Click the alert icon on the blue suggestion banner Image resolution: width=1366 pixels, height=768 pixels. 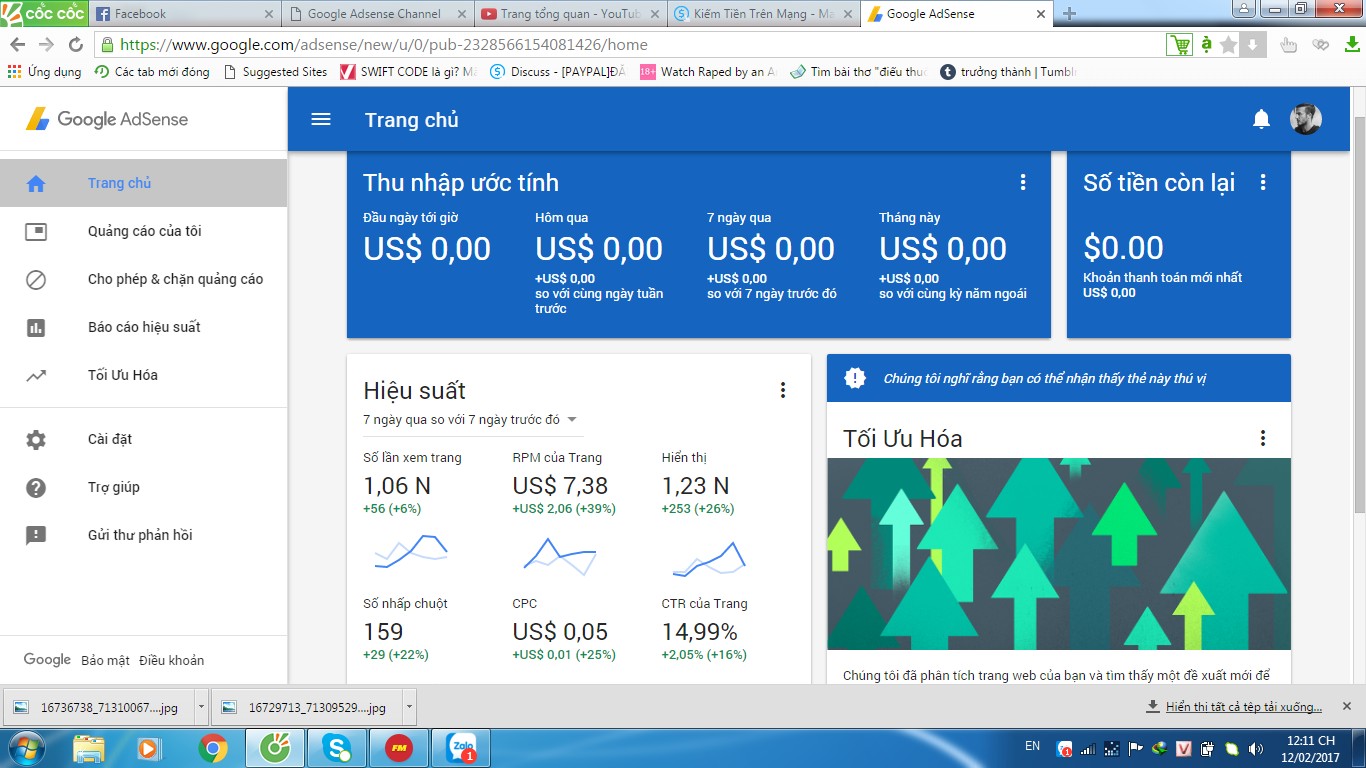point(855,378)
